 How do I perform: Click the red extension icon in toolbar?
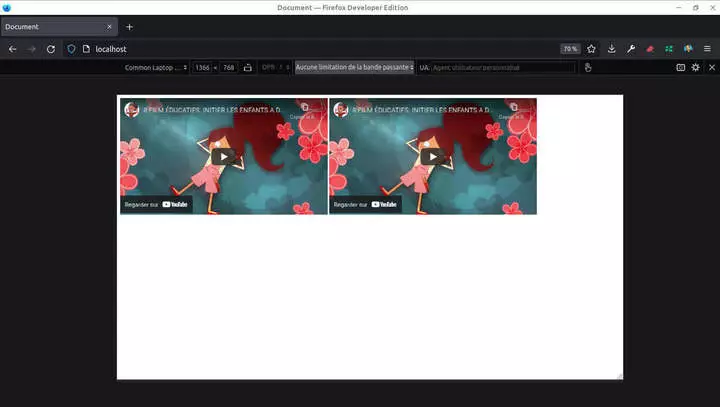(650, 49)
